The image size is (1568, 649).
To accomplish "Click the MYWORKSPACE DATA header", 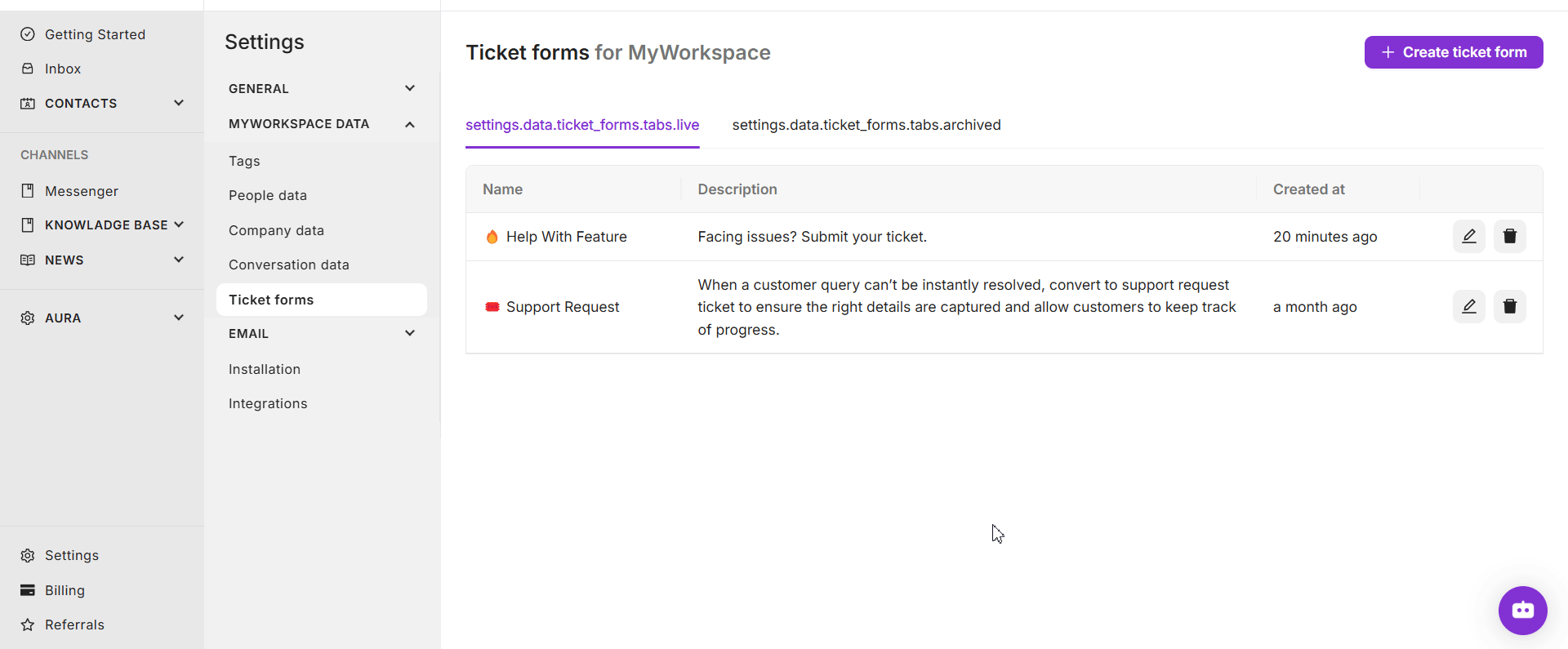I will 299,124.
